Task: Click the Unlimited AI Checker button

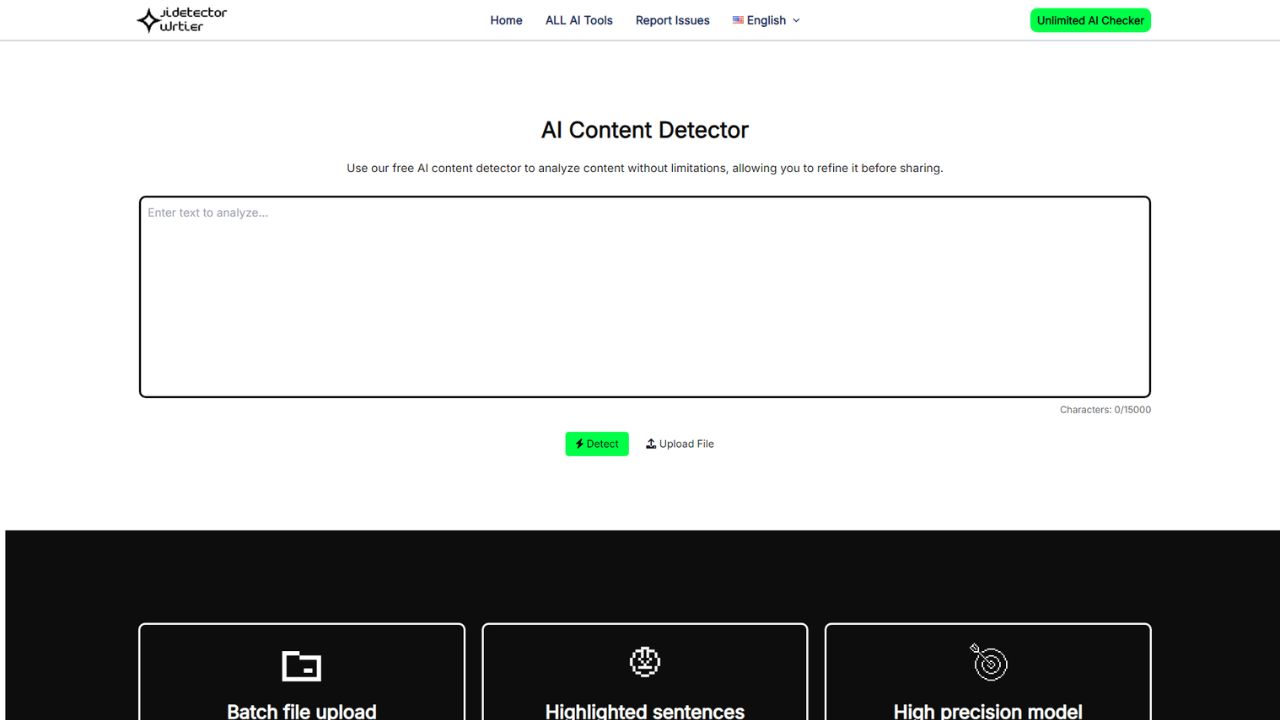Action: click(x=1090, y=19)
